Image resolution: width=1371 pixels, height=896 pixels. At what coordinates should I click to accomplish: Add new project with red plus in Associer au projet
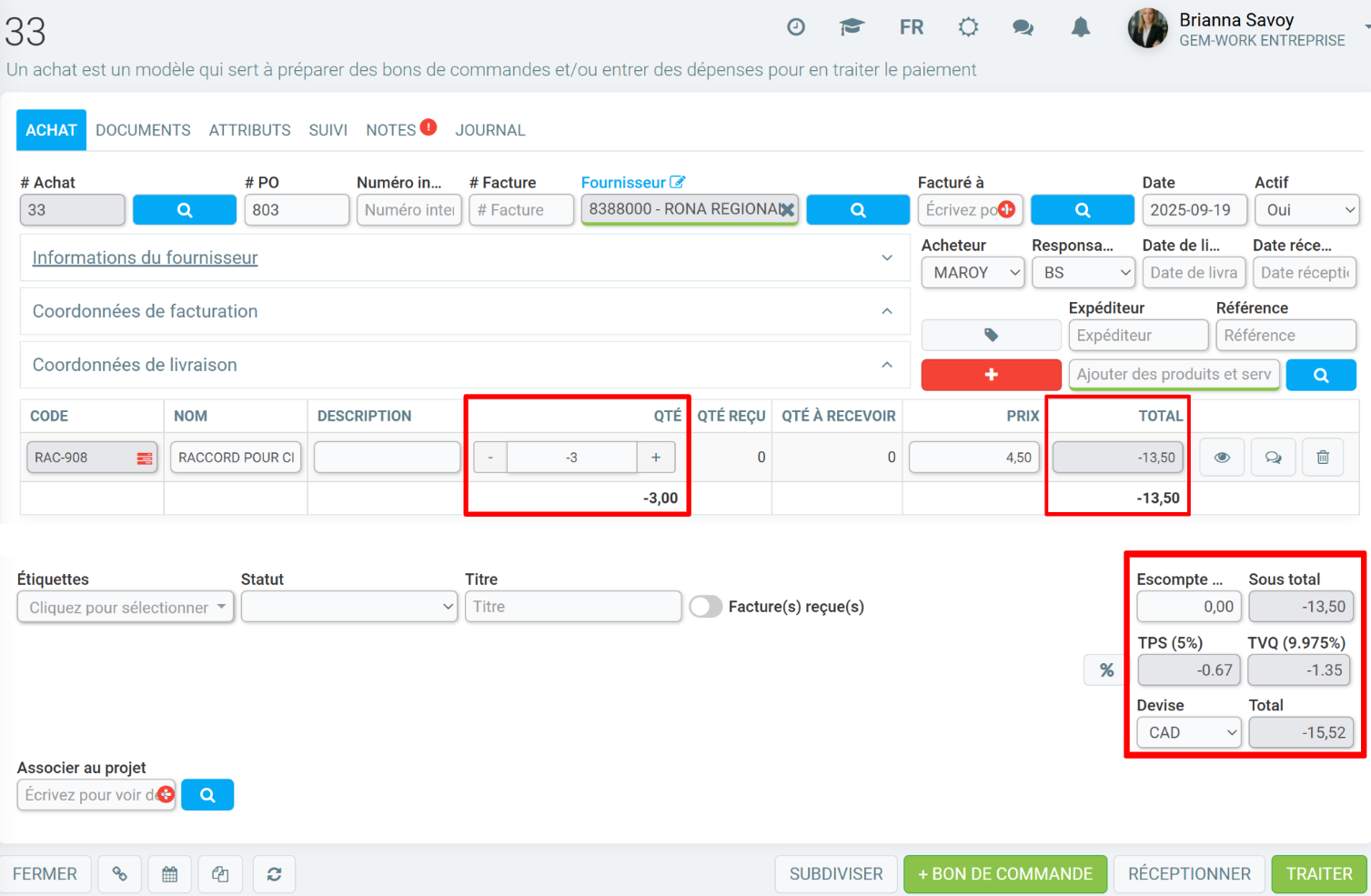[x=166, y=794]
